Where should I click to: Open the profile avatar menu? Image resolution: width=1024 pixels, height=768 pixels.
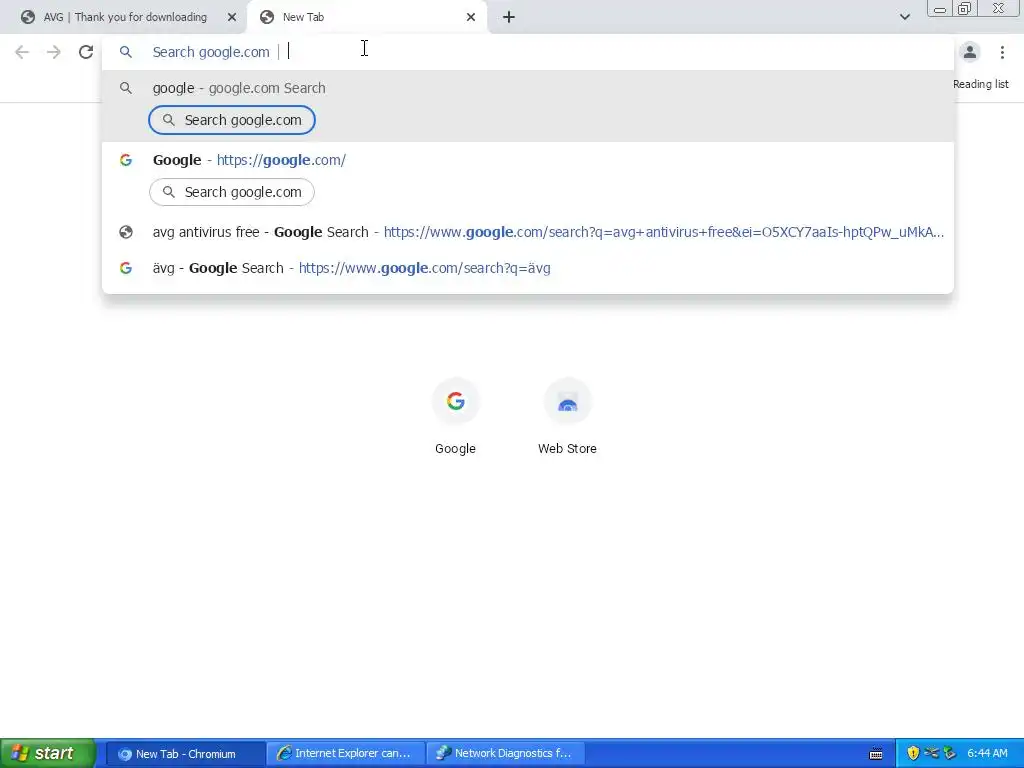[x=970, y=52]
